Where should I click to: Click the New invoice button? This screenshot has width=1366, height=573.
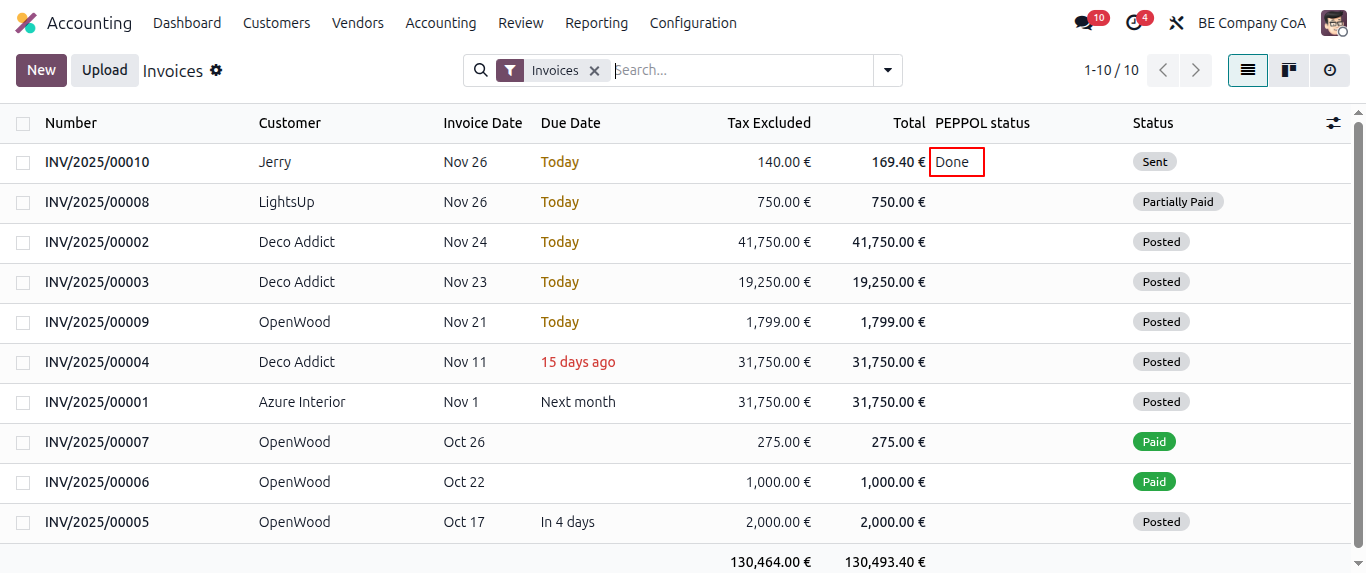tap(41, 70)
